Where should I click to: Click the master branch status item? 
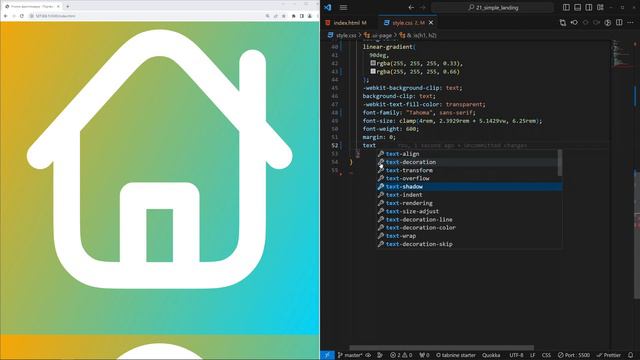click(350, 355)
